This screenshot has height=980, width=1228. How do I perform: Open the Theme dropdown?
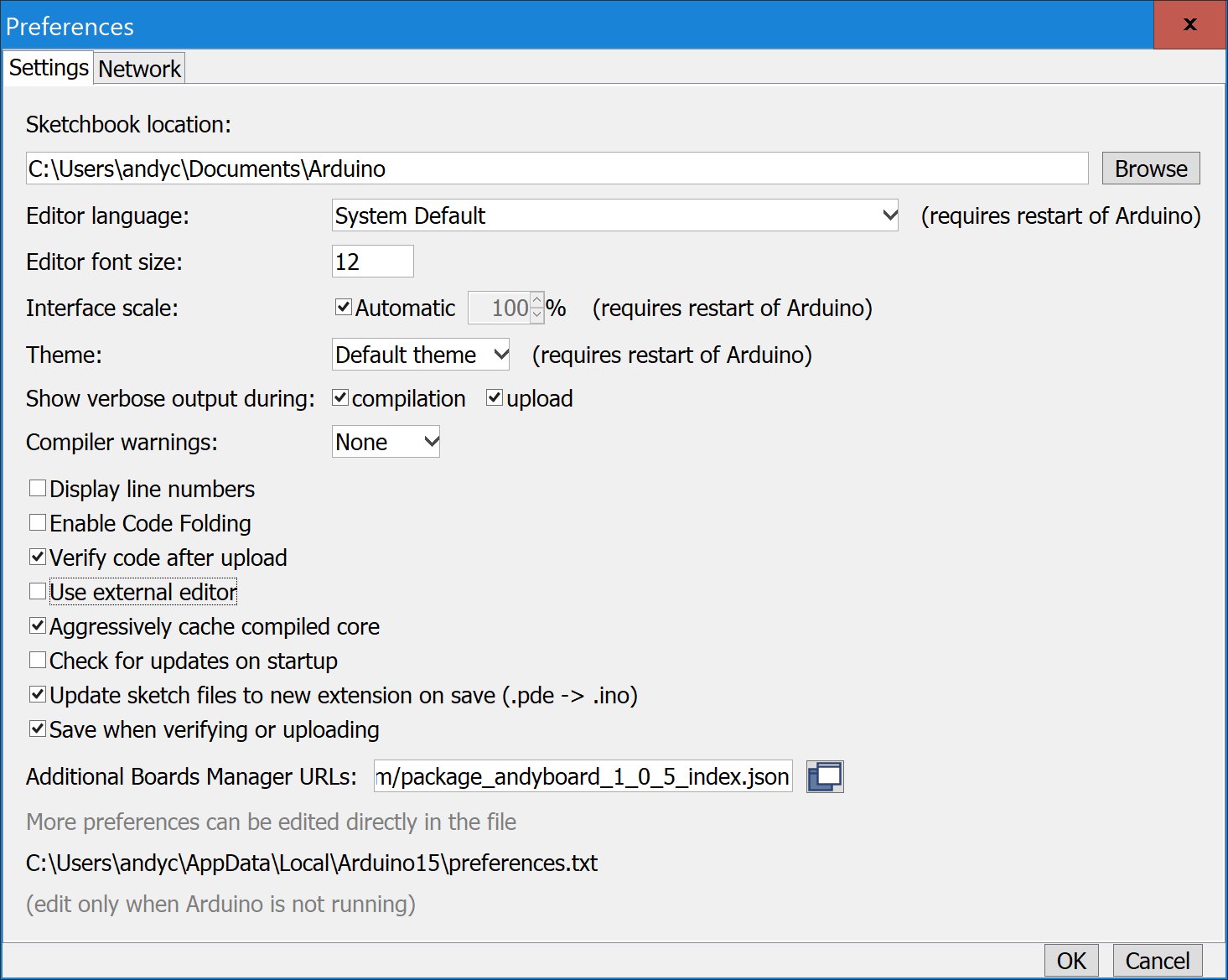tap(421, 355)
